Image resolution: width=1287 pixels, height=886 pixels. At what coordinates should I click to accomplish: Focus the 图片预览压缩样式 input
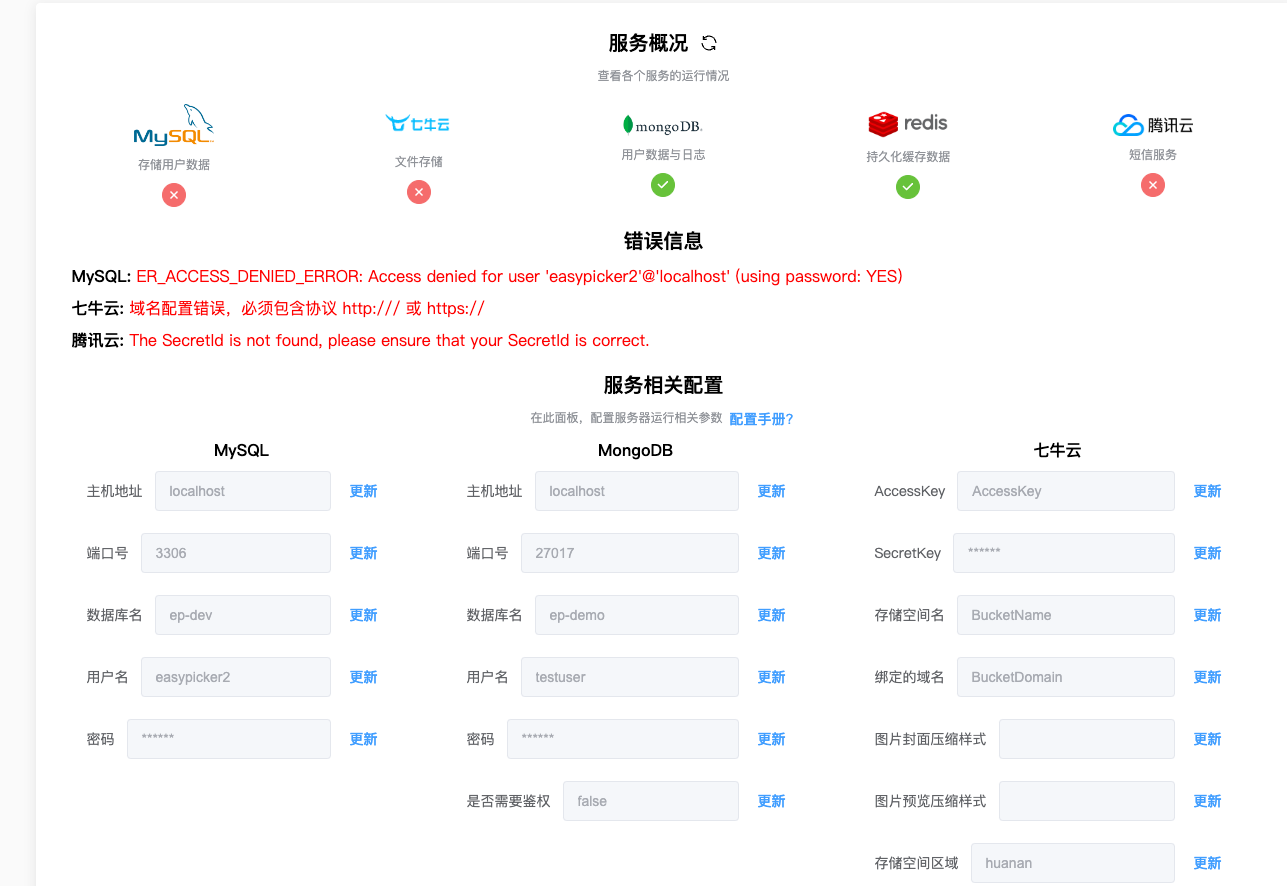point(1087,801)
